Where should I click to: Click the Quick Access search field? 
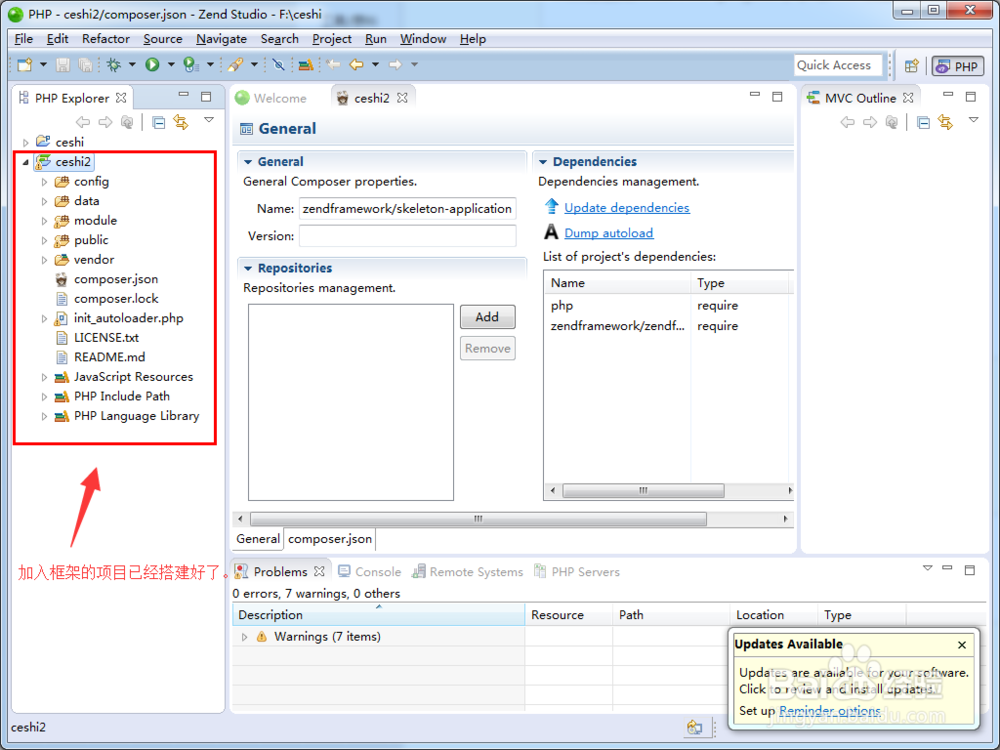tap(838, 65)
